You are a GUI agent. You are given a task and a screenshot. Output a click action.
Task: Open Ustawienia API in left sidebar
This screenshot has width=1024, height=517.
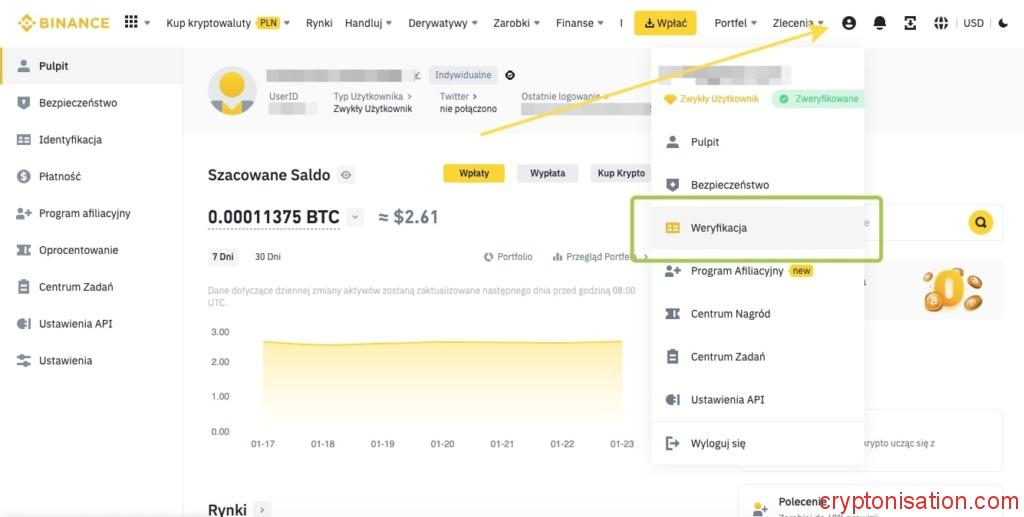(91, 324)
